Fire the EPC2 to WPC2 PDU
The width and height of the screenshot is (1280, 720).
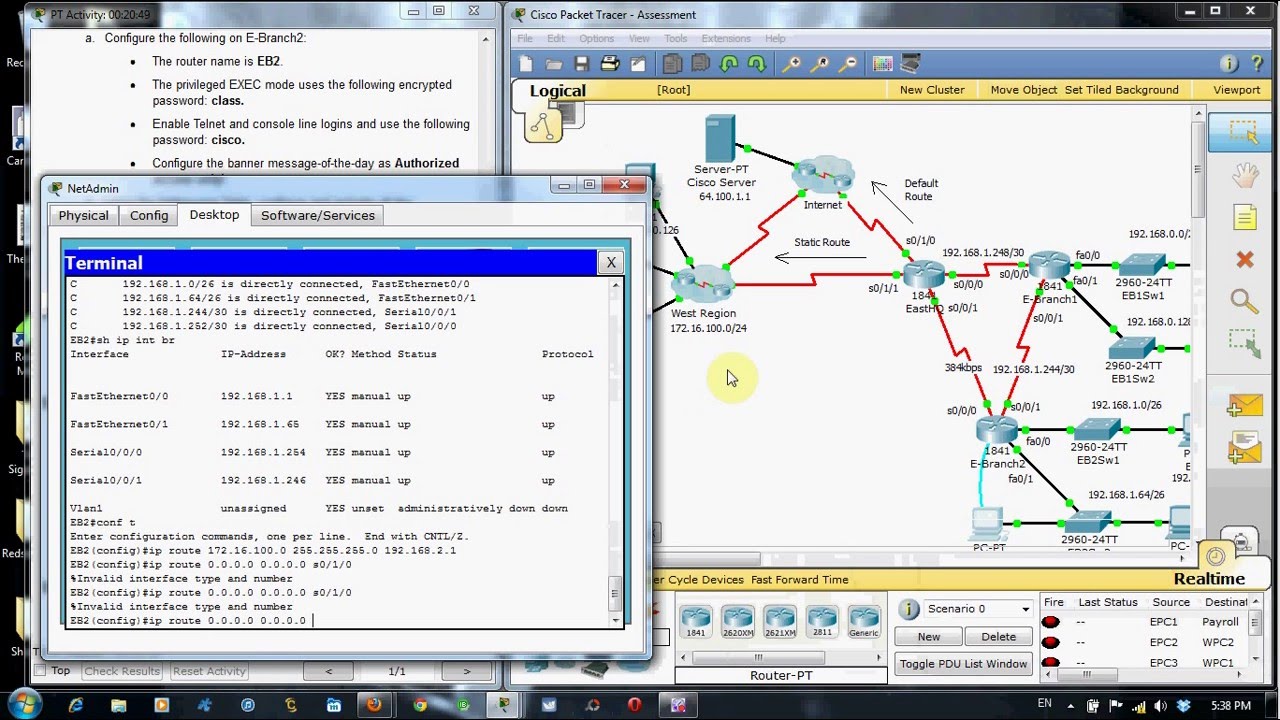[x=1050, y=643]
